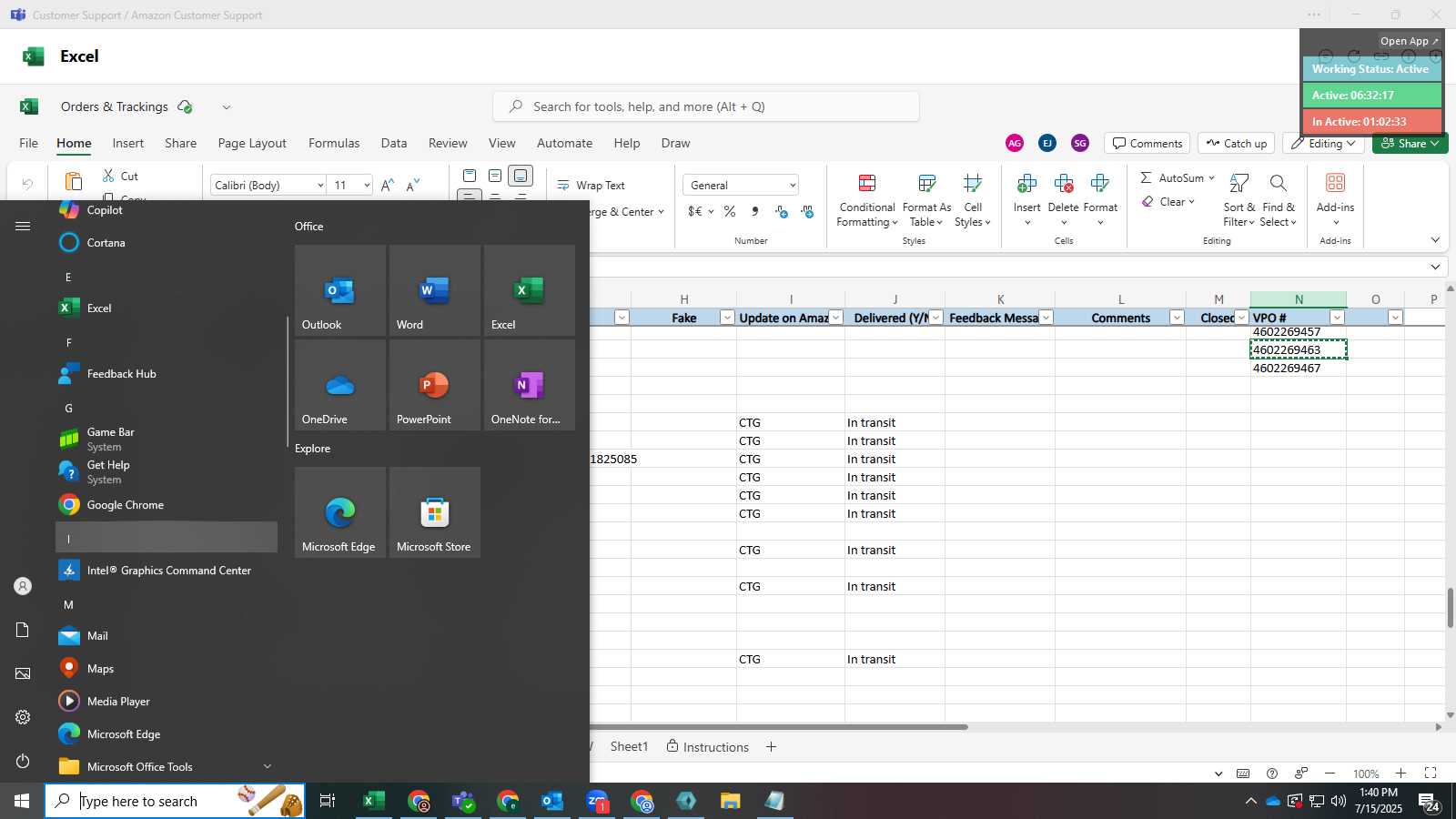This screenshot has width=1456, height=819.
Task: Click the Catch up button
Action: pos(1237,144)
